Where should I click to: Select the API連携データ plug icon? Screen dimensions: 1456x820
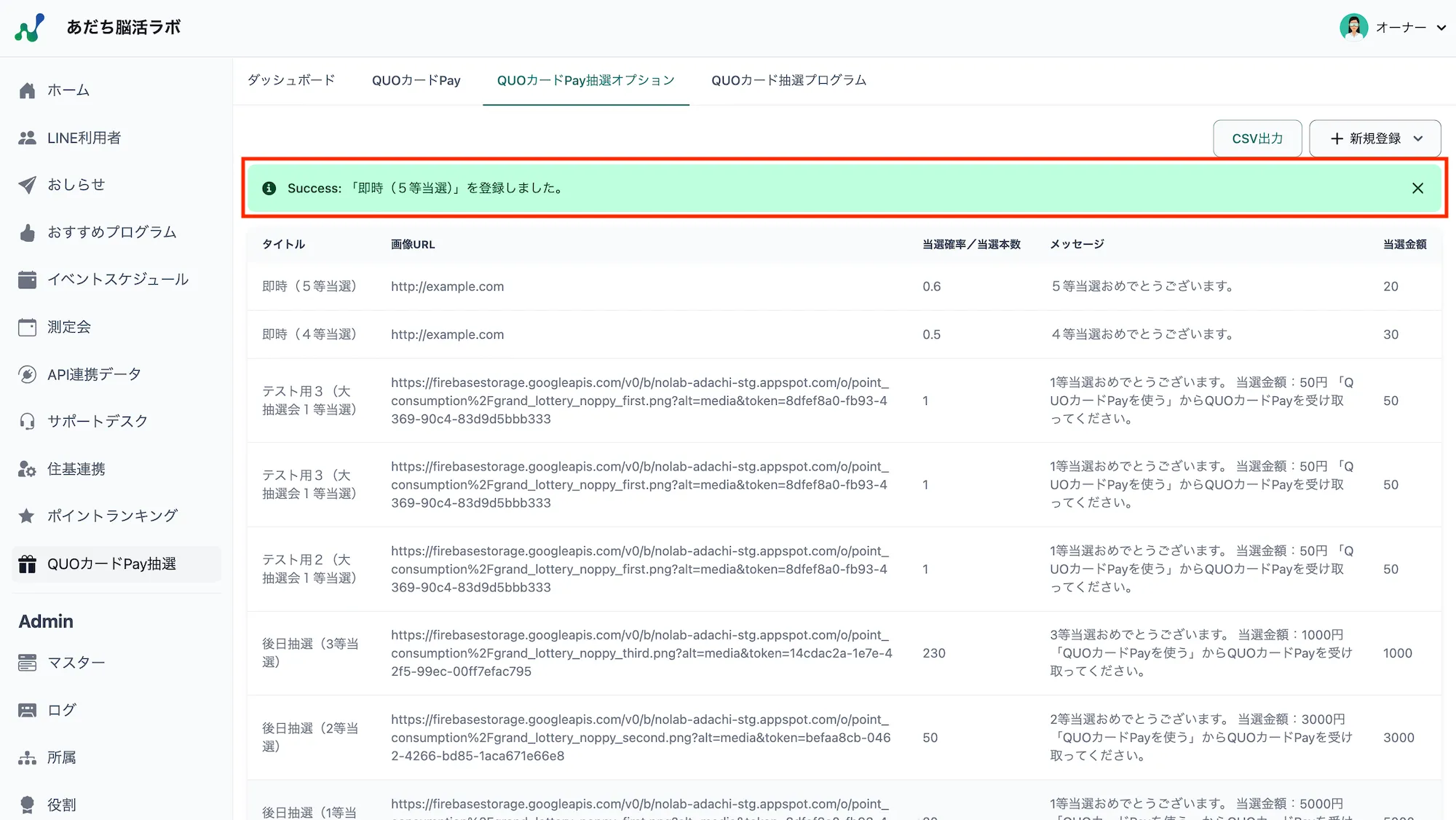click(x=27, y=374)
